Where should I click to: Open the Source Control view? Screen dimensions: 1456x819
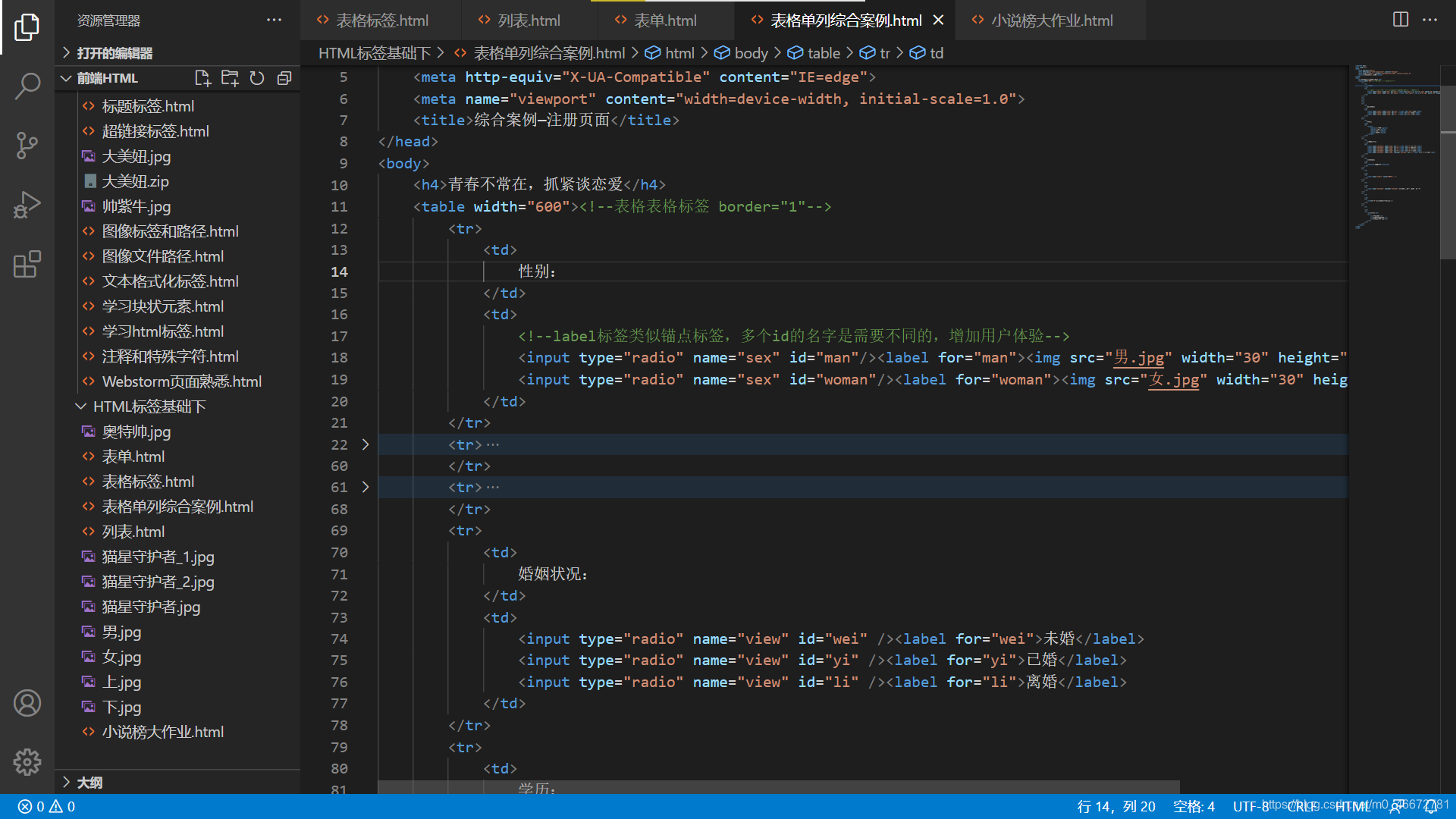click(x=27, y=146)
